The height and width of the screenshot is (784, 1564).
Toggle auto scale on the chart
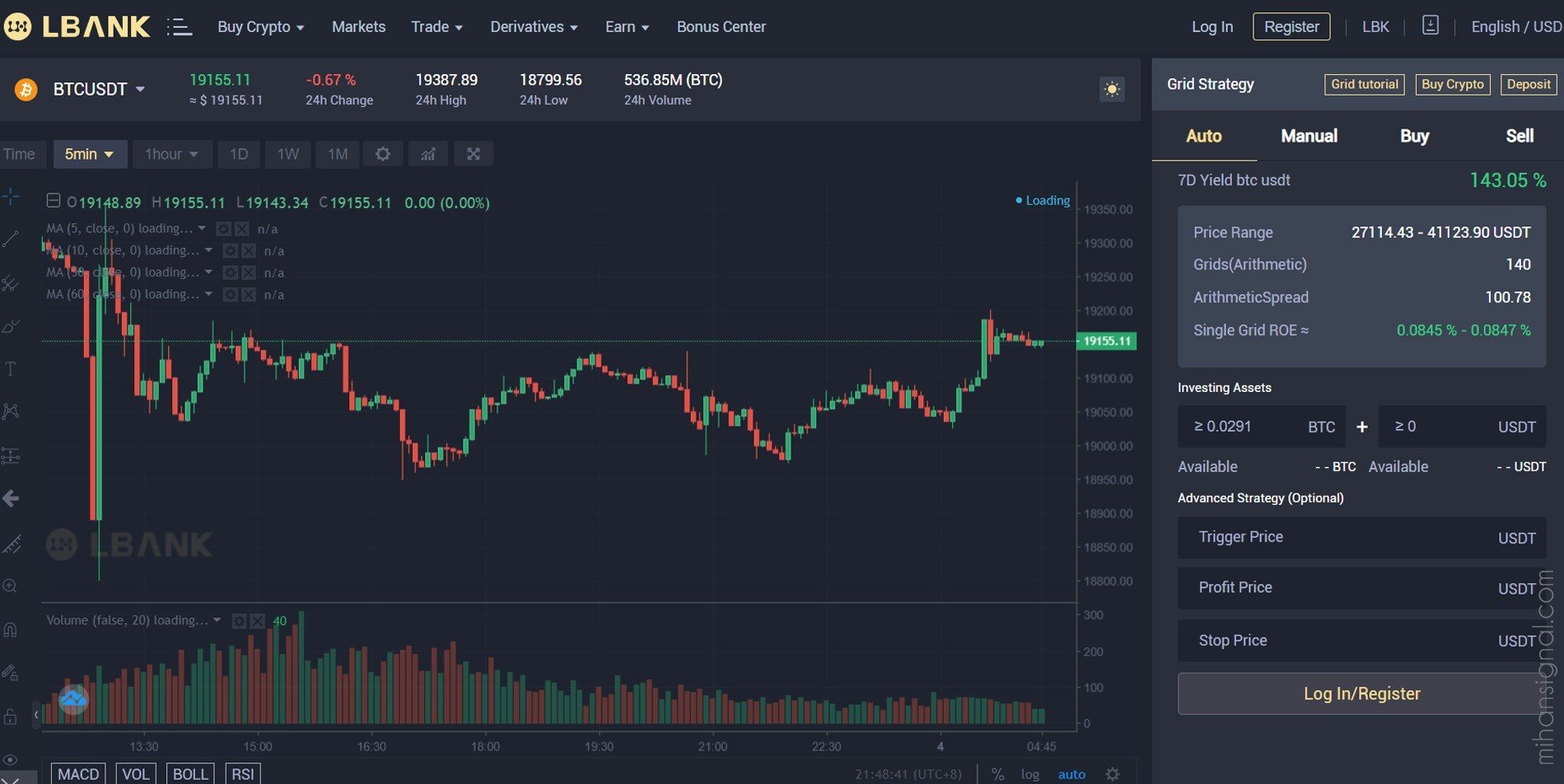click(1071, 774)
